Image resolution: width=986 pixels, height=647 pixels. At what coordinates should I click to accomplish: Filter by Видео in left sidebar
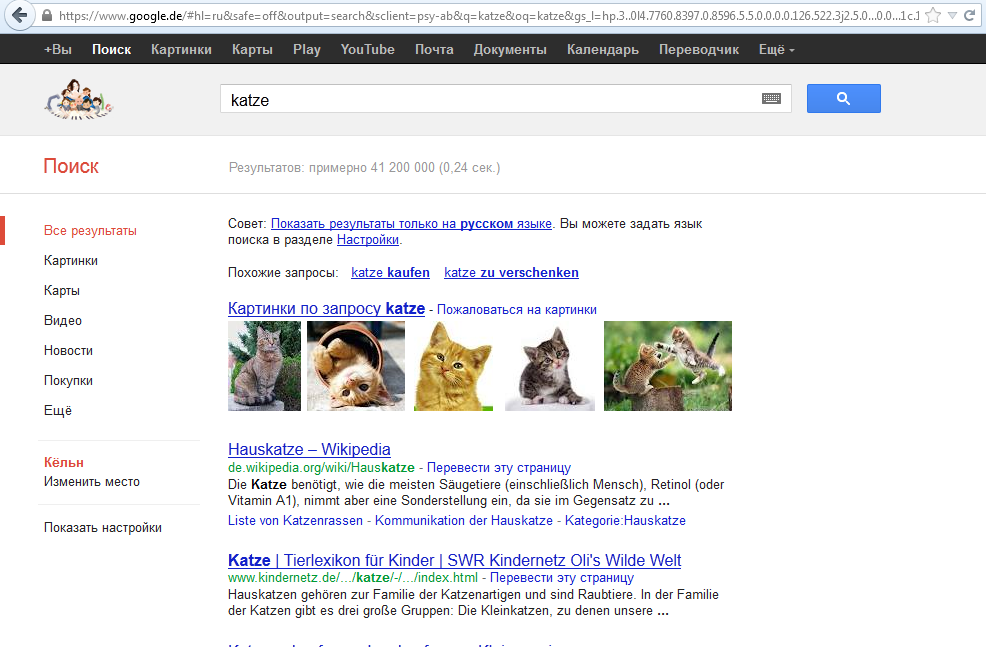coord(63,320)
